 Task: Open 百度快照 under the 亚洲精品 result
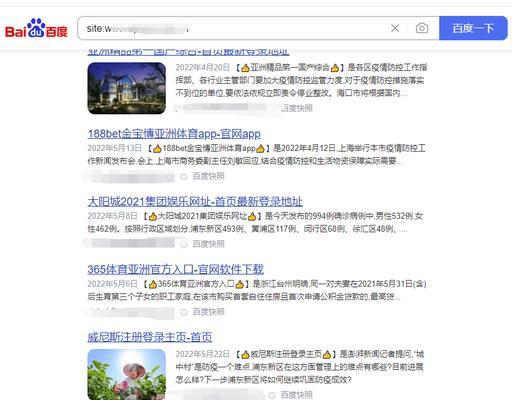297,108
